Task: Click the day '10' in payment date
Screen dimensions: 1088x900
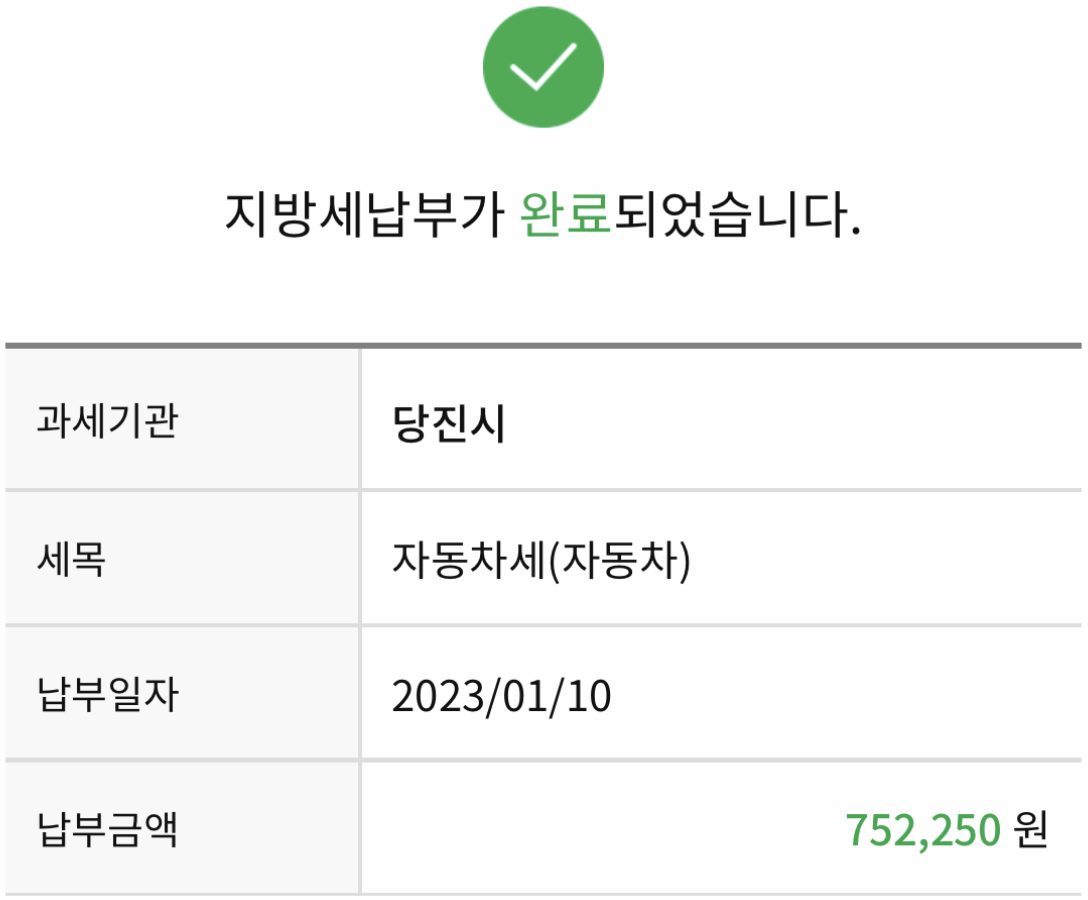Action: click(588, 696)
